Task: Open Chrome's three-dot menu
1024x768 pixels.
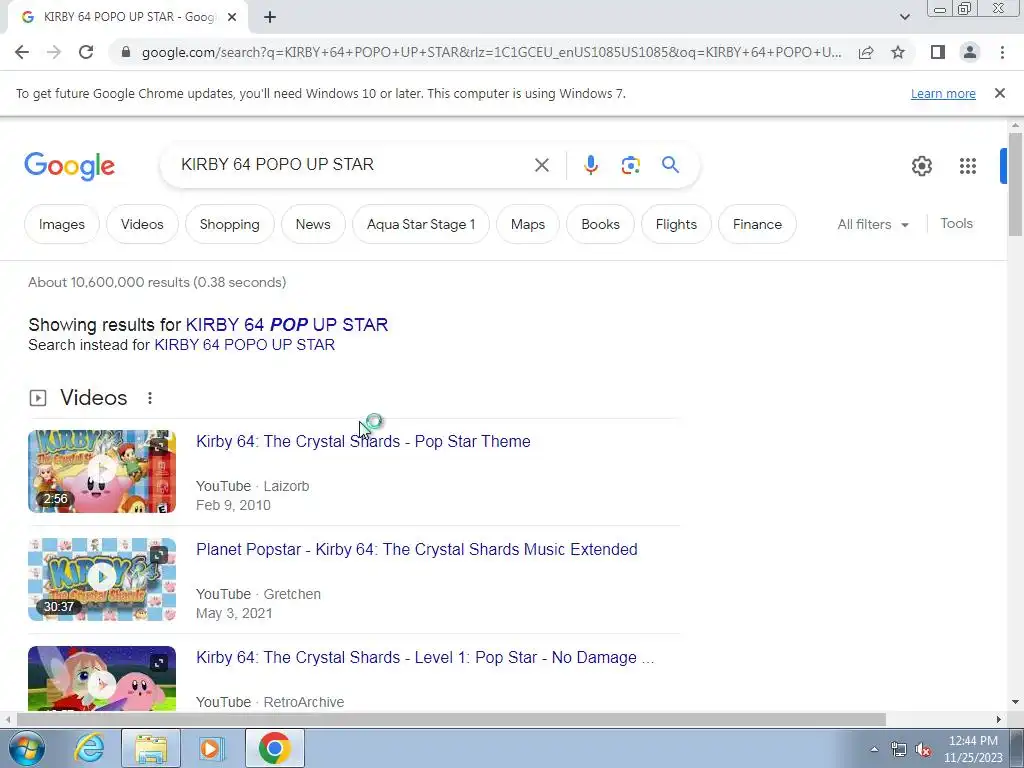Action: click(1002, 52)
